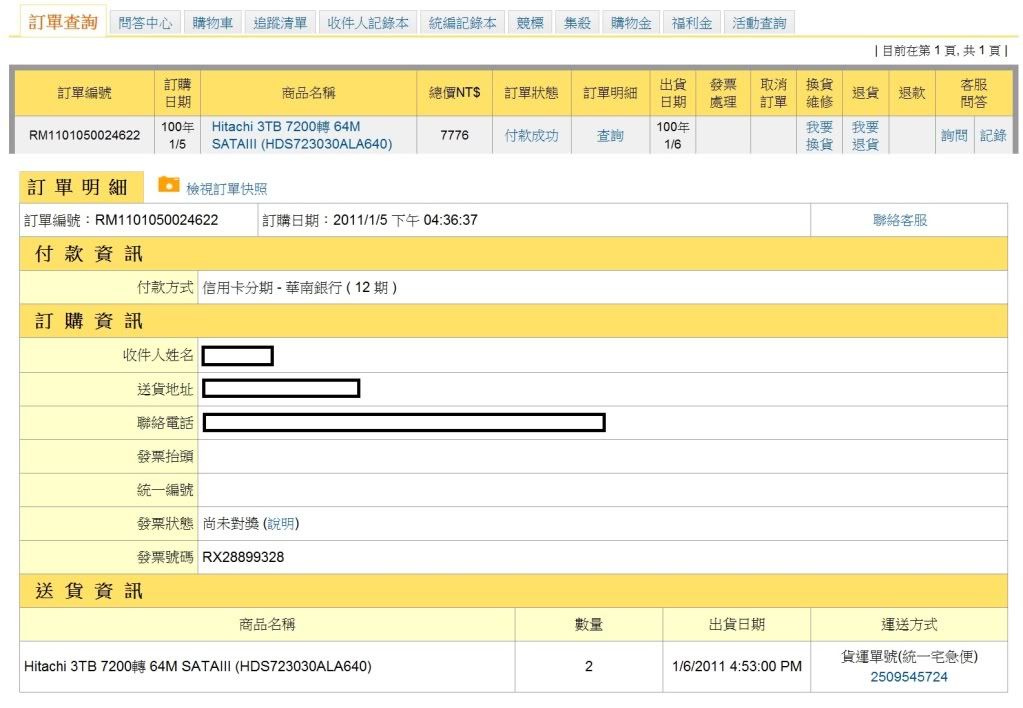Open the 訂單查詢 tab
The width and height of the screenshot is (1023, 708).
[x=63, y=22]
